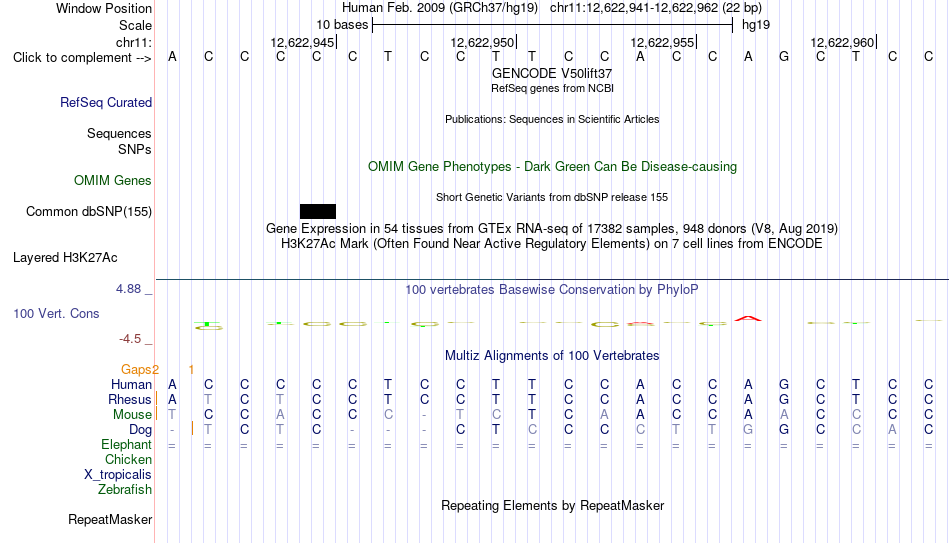Click 'Publications: Sequences in Scientific Articles' title

552,119
